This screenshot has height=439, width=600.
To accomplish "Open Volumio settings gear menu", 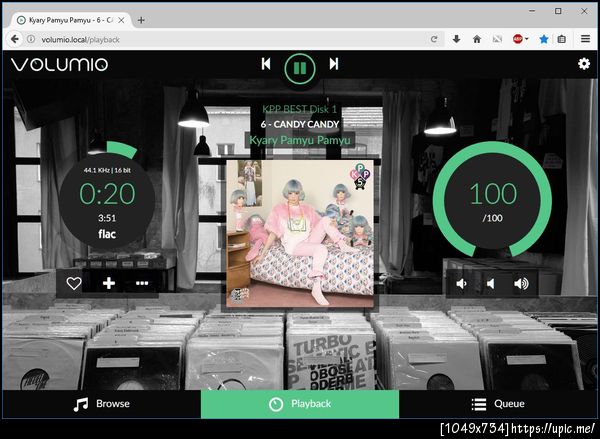I will [584, 64].
